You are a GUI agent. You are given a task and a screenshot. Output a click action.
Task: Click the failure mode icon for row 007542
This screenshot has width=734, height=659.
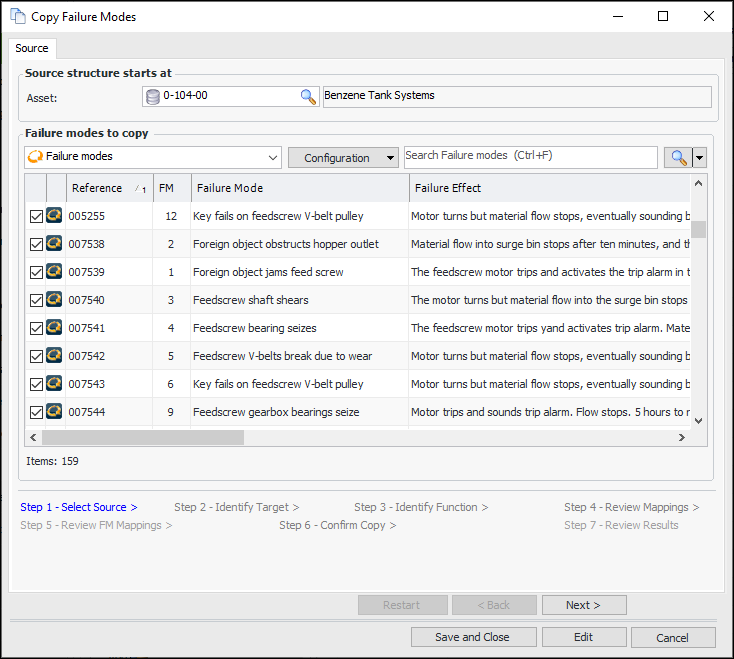point(54,356)
